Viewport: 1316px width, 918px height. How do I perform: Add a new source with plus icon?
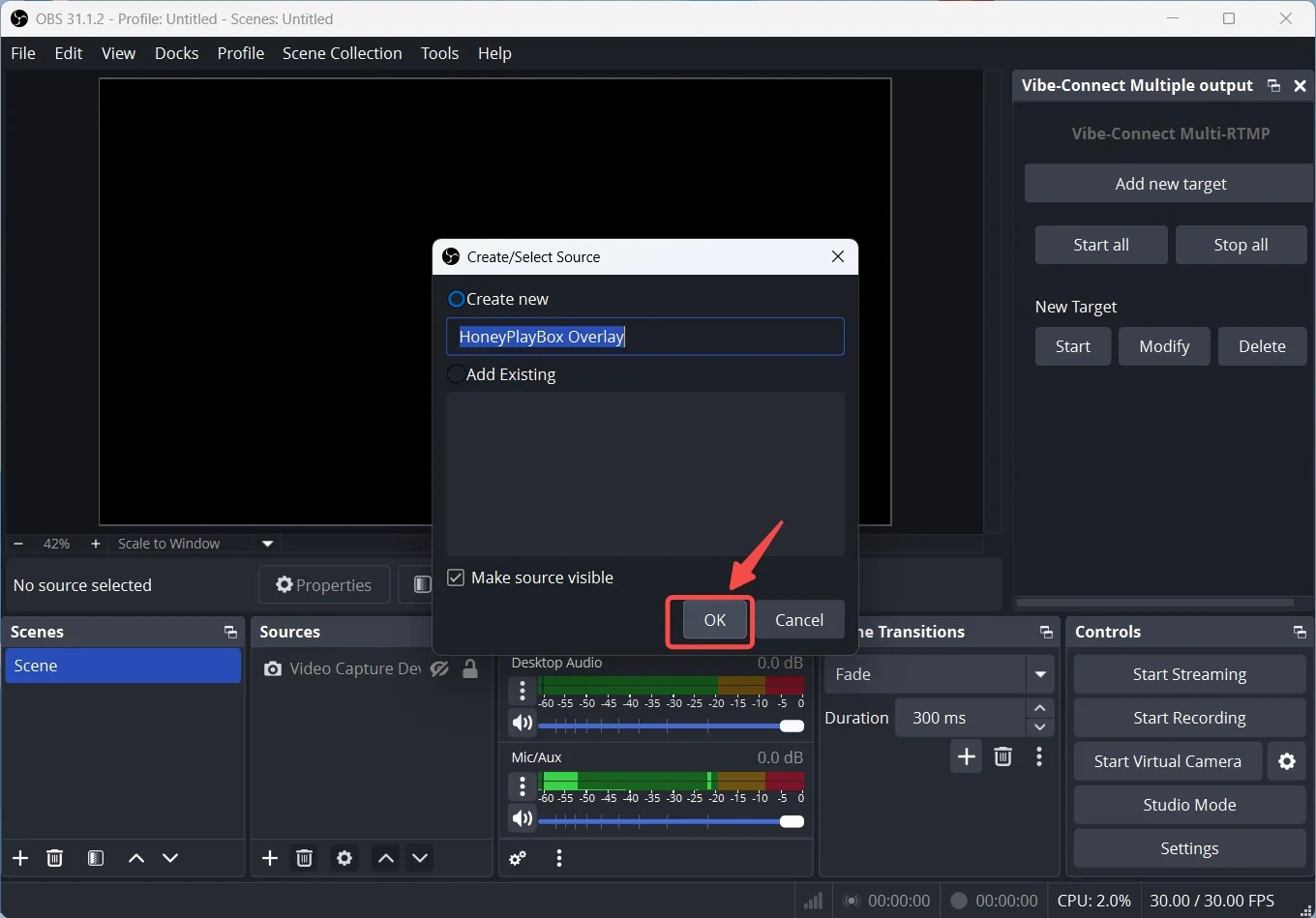click(270, 858)
